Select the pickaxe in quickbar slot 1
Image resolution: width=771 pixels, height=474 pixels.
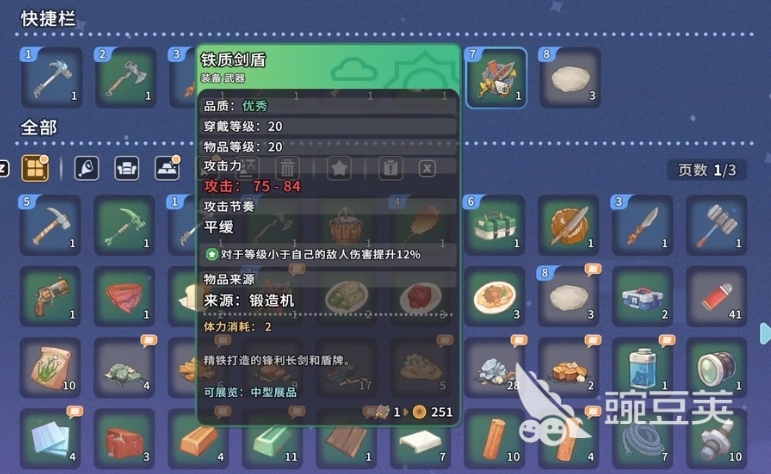tap(52, 78)
